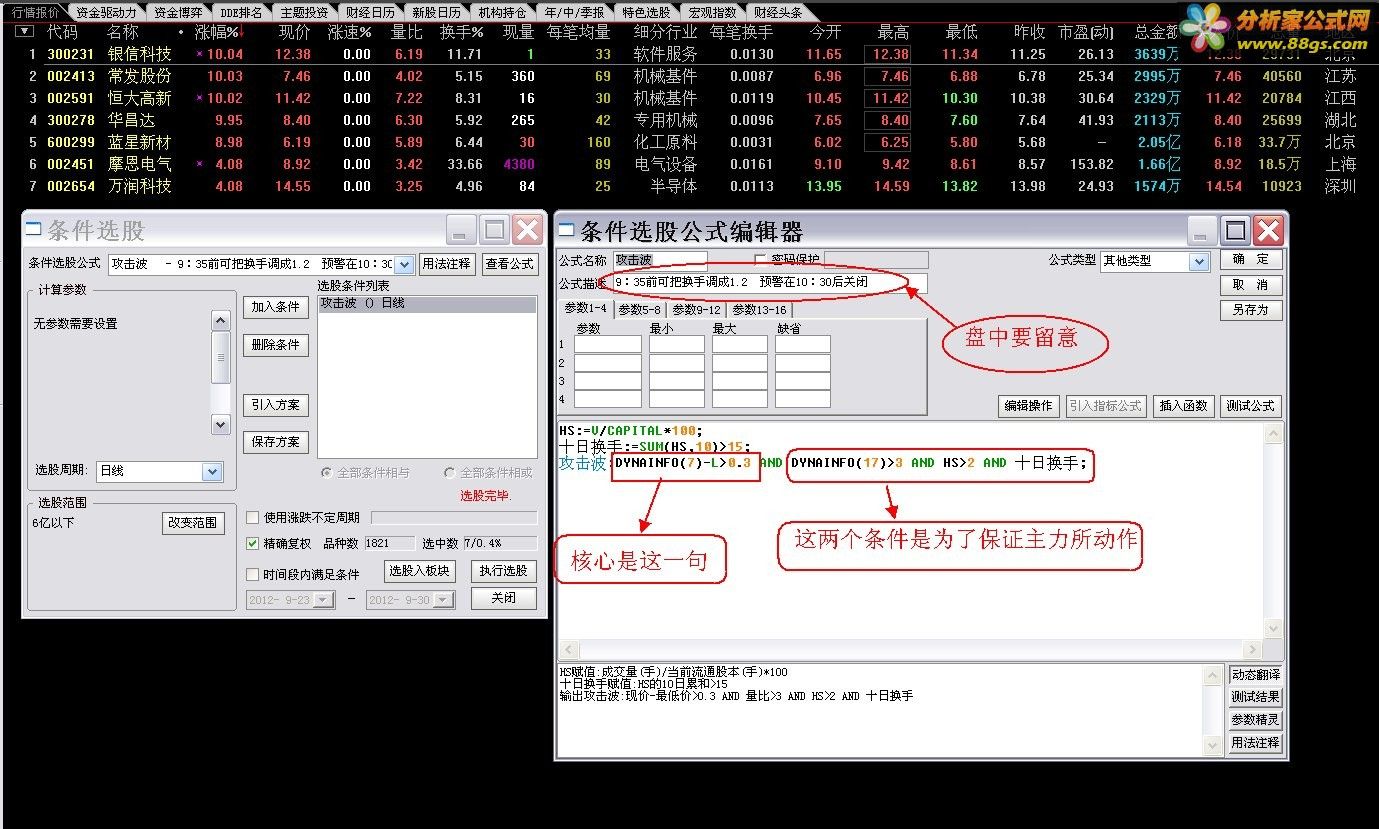Click 编辑操作 button
The height and width of the screenshot is (829, 1379).
(x=1029, y=406)
